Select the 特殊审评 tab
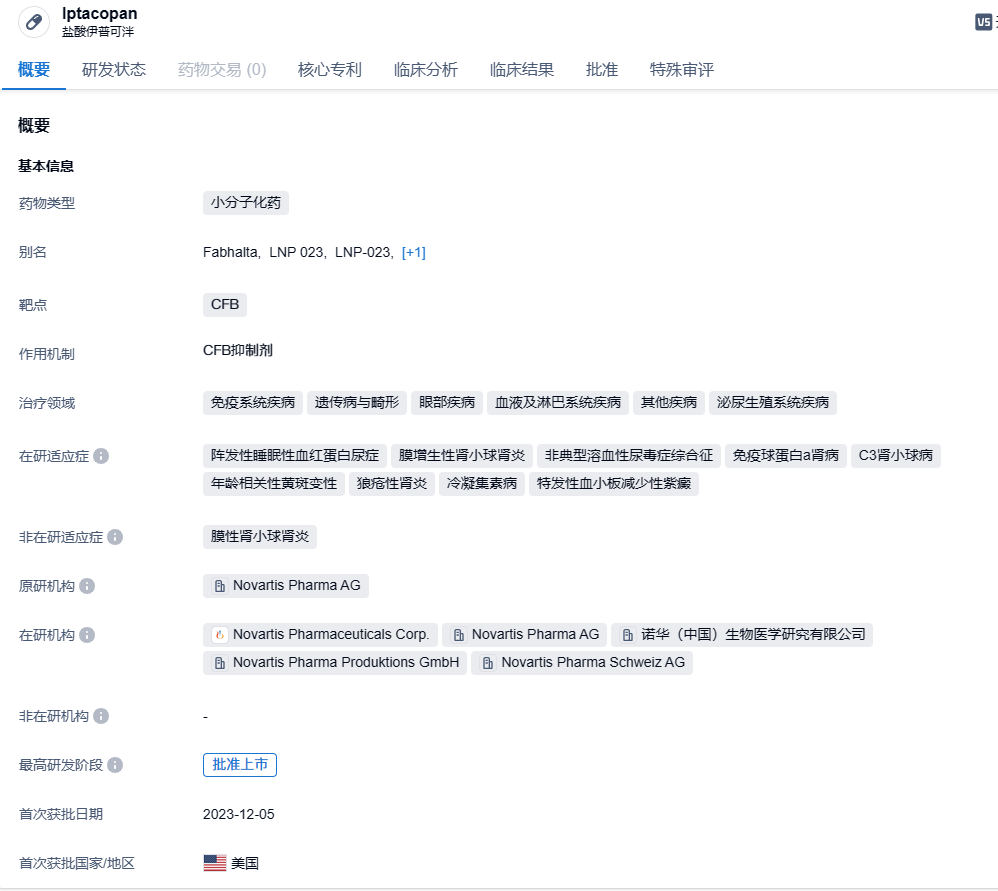Viewport: 998px width, 891px height. [682, 70]
